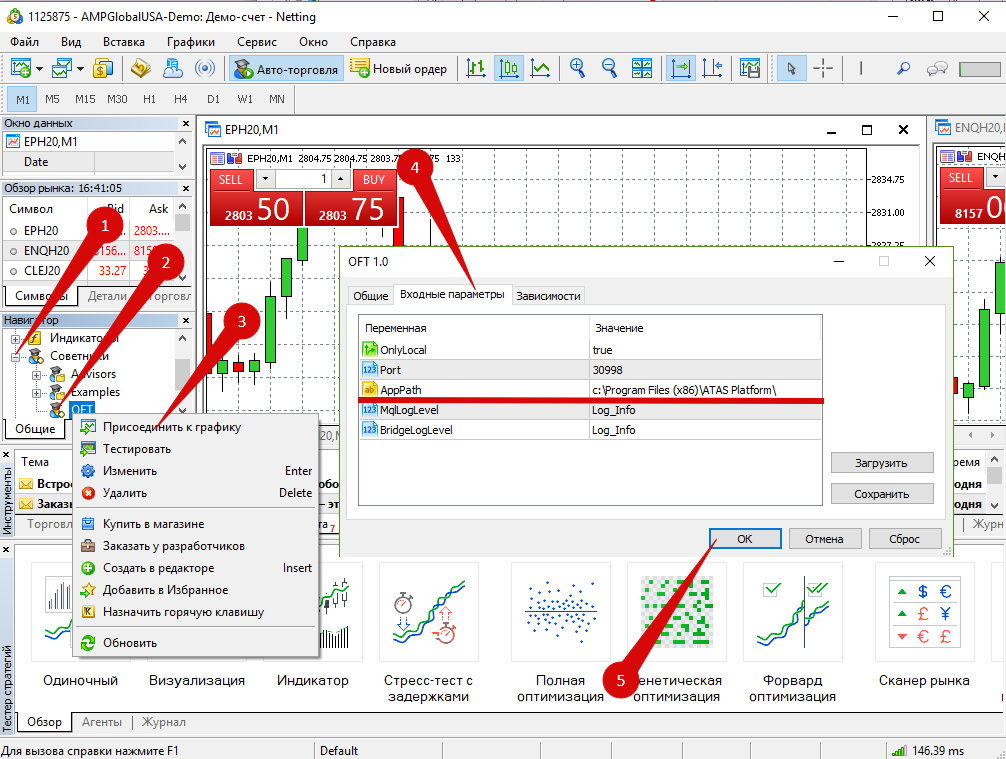Click Новый ордер button
The width and height of the screenshot is (1006, 759).
point(398,69)
